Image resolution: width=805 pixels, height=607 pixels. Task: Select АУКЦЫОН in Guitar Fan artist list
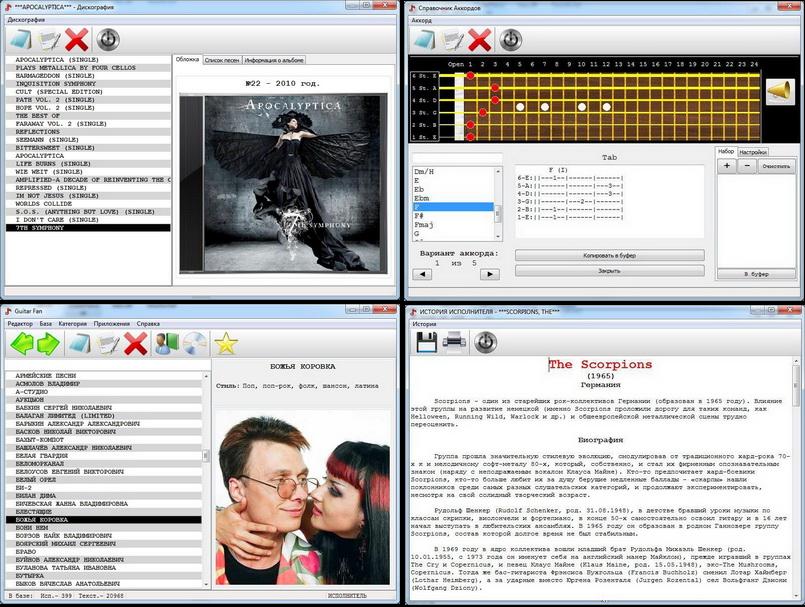[x=104, y=400]
